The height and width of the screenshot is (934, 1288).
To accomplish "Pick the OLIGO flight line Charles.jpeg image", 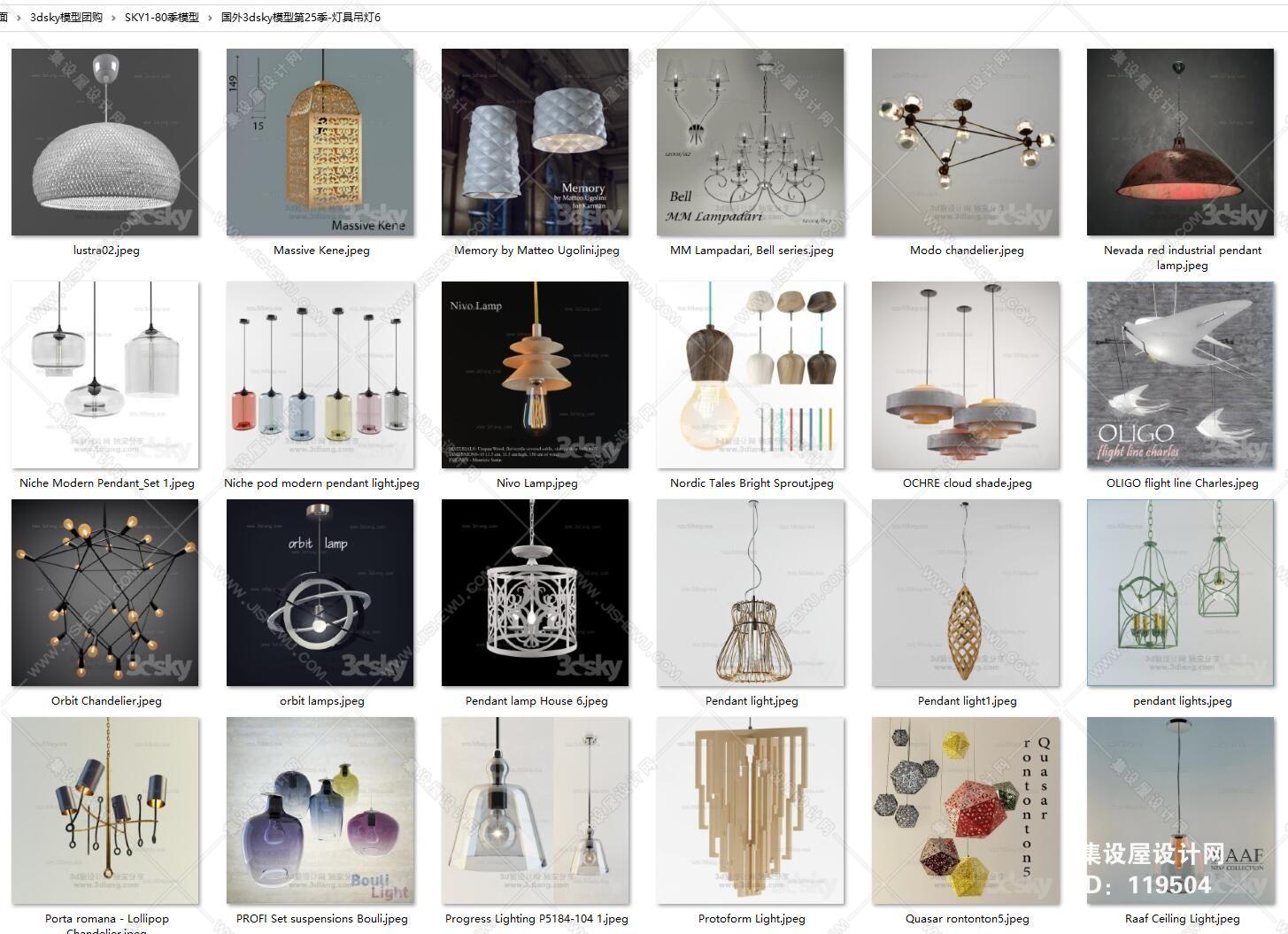I will tap(1181, 374).
